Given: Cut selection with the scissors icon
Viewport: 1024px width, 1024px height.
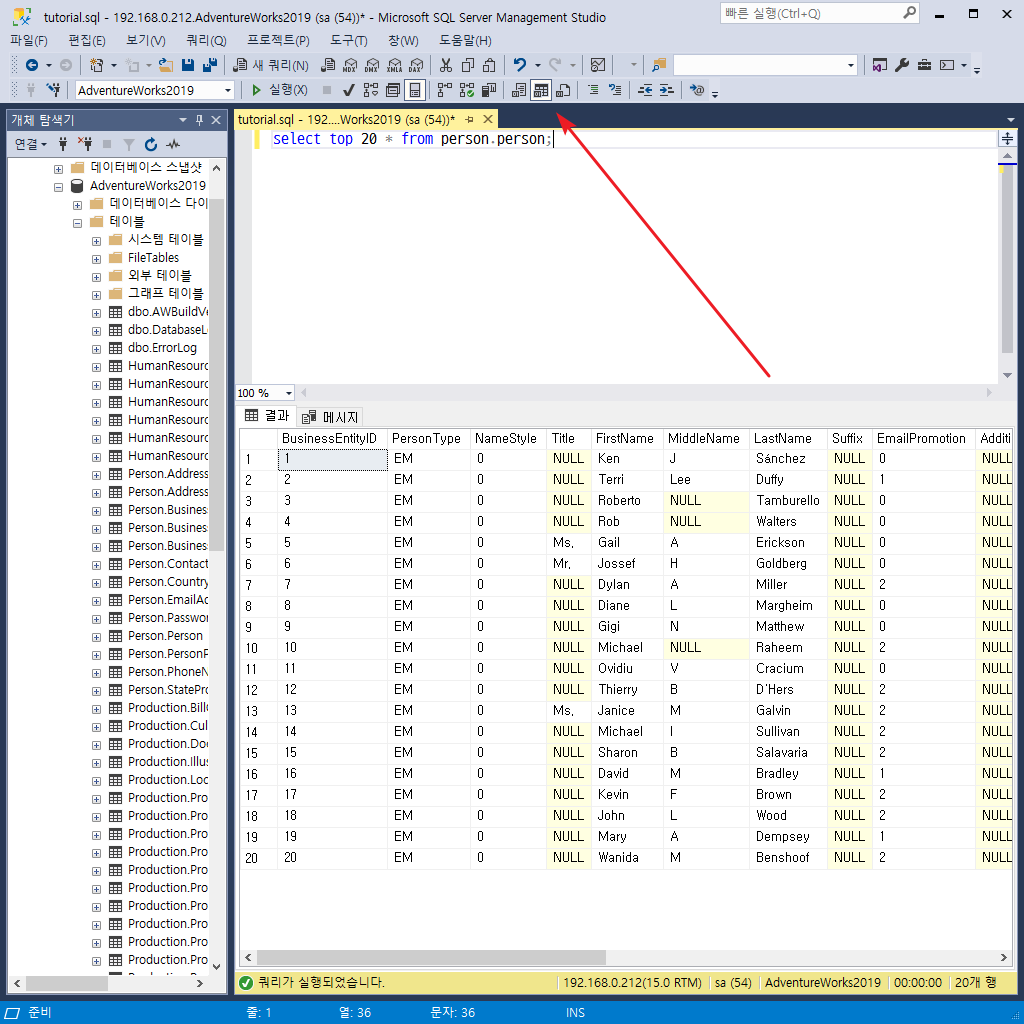Looking at the screenshot, I should click(446, 65).
